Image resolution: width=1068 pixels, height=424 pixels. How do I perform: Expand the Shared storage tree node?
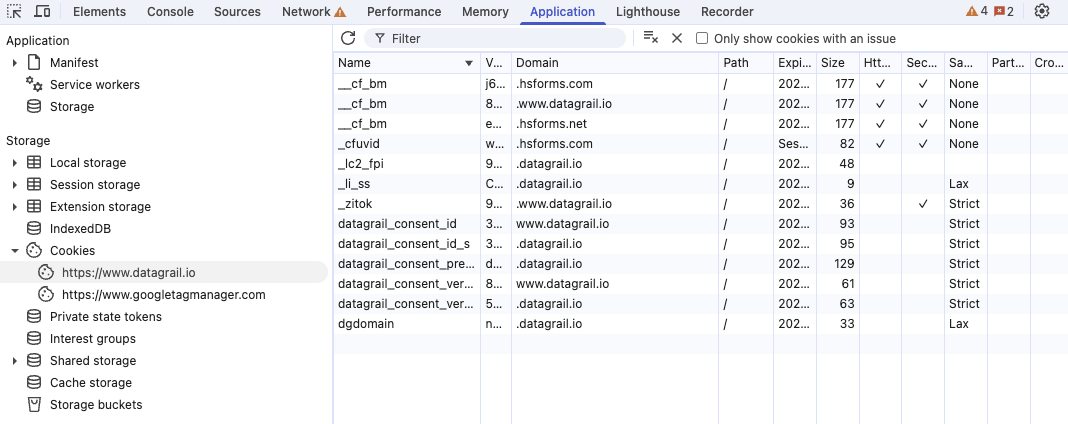[x=15, y=361]
